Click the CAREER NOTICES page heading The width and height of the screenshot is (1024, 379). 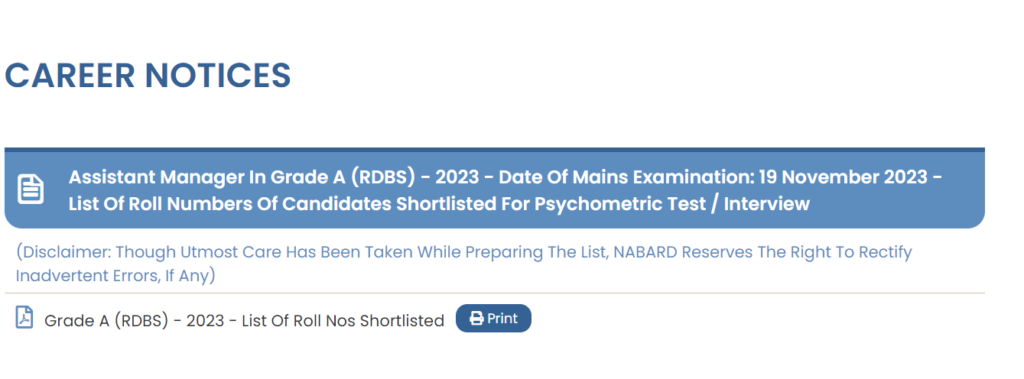(x=148, y=75)
